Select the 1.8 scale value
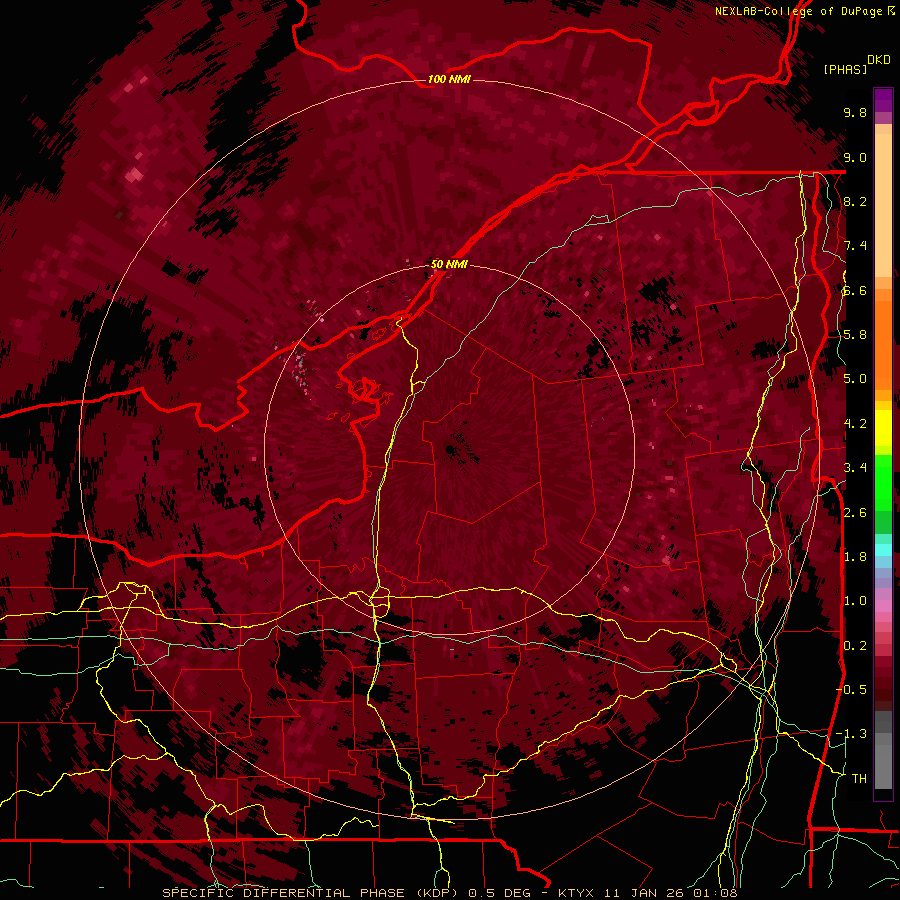This screenshot has width=900, height=900. (x=855, y=557)
